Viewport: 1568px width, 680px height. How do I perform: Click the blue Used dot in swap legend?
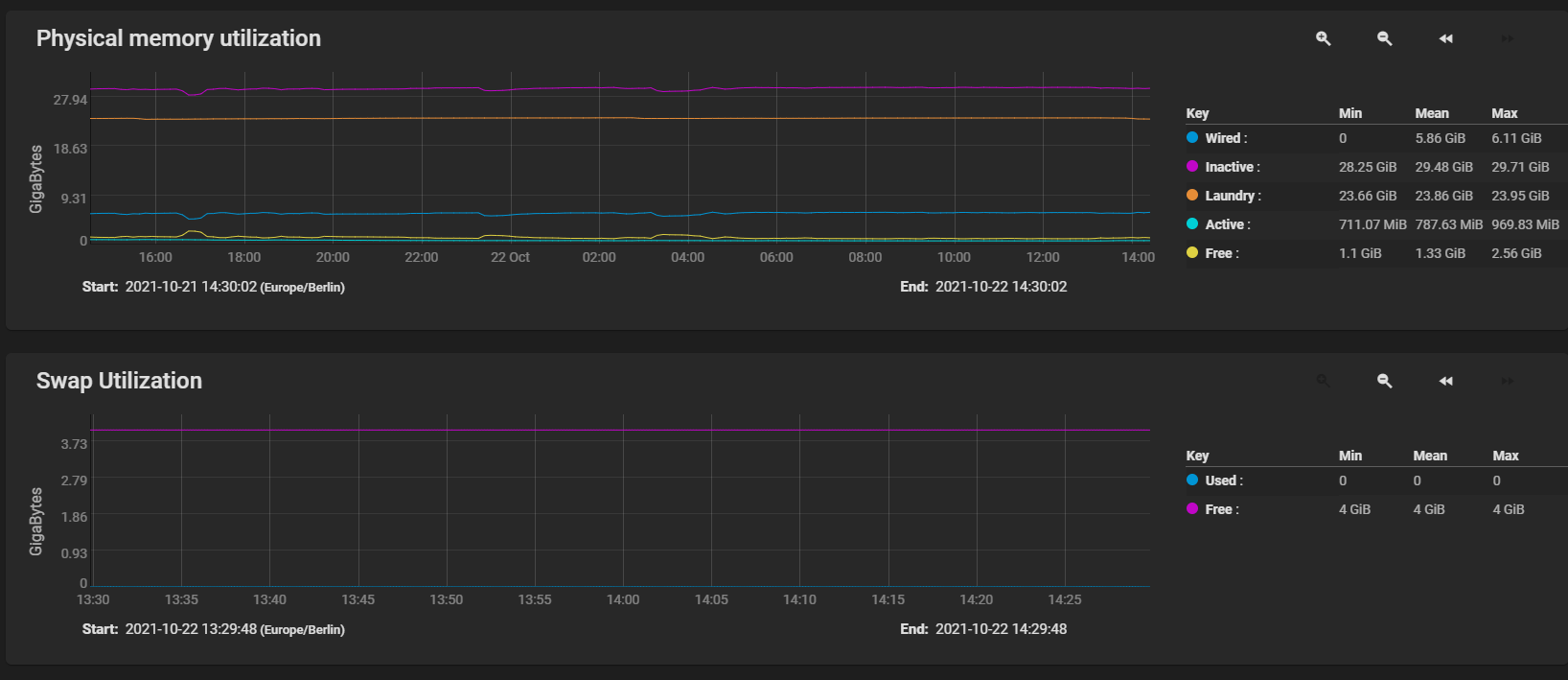[x=1192, y=480]
